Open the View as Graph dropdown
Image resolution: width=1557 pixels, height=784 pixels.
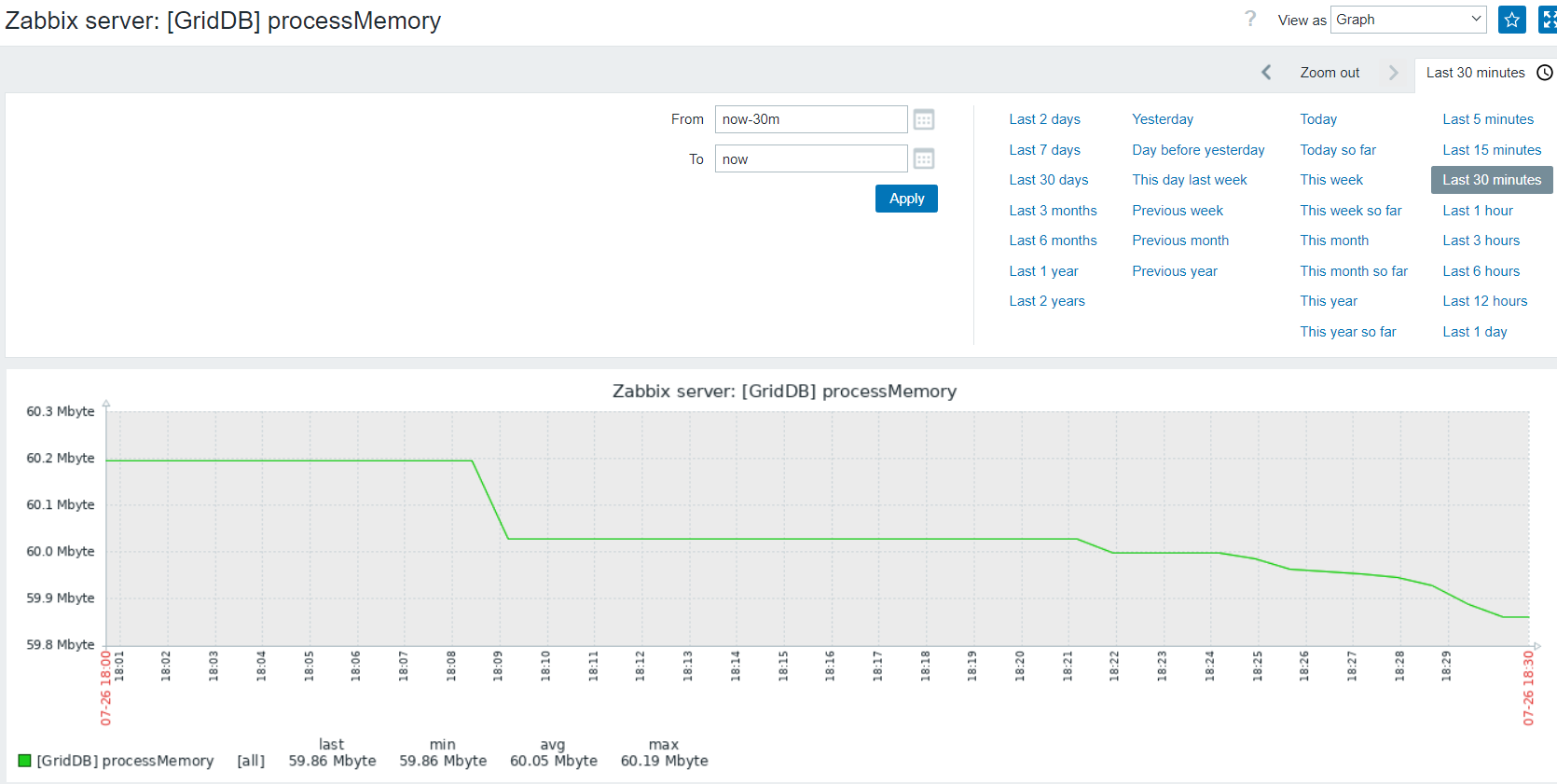[x=1408, y=20]
